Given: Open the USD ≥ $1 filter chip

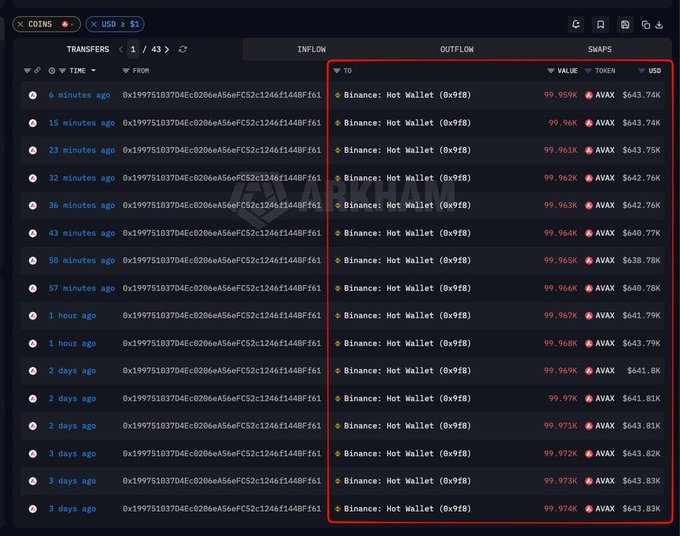Looking at the screenshot, I should click(x=120, y=24).
